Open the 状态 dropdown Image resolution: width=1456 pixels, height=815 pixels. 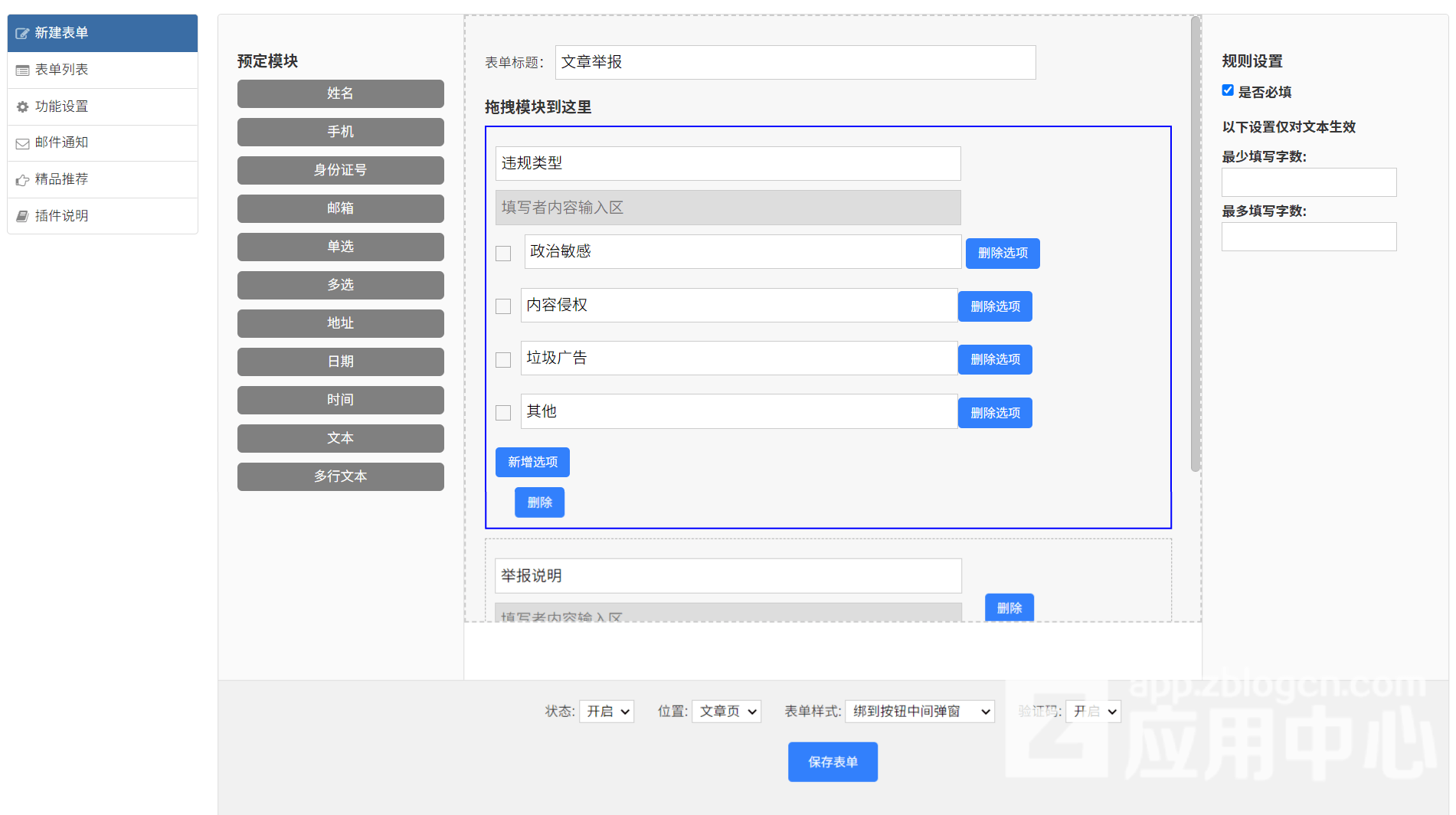(x=607, y=712)
